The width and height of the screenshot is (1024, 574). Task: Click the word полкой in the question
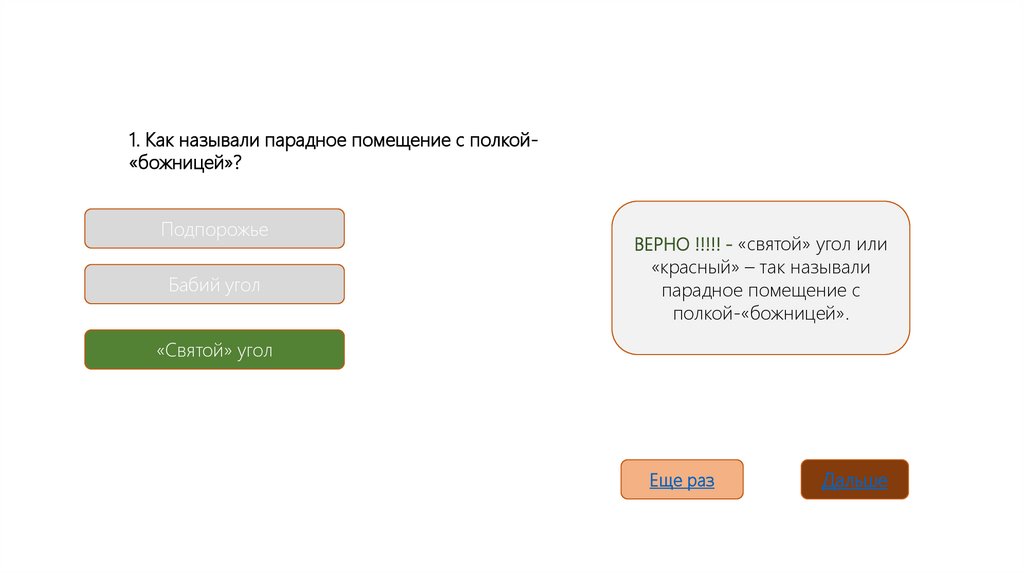502,140
